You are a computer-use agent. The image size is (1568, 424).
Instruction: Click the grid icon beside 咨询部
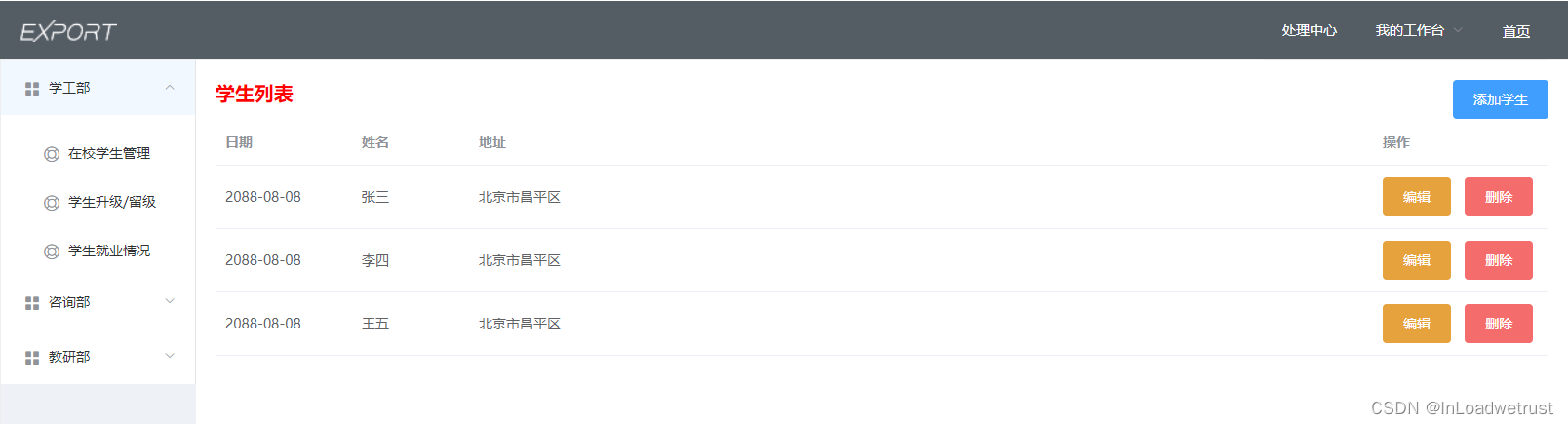point(32,303)
